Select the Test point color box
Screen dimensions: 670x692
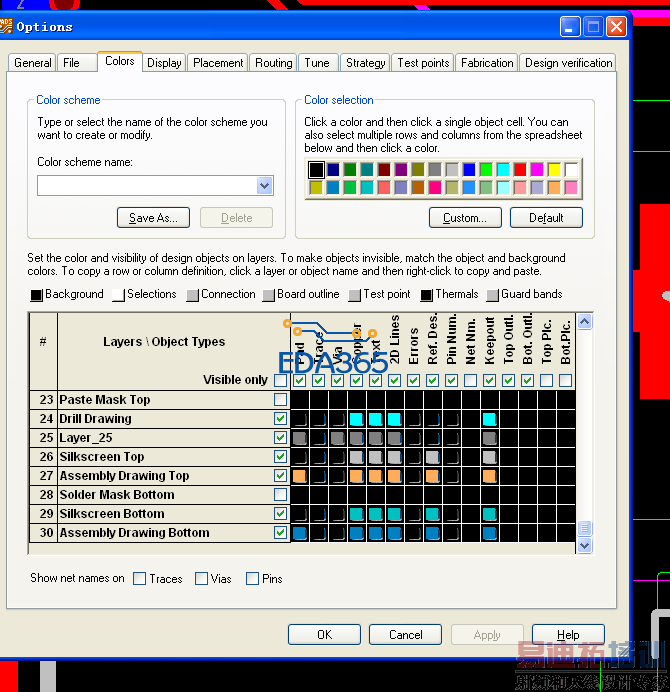pyautogui.click(x=354, y=295)
